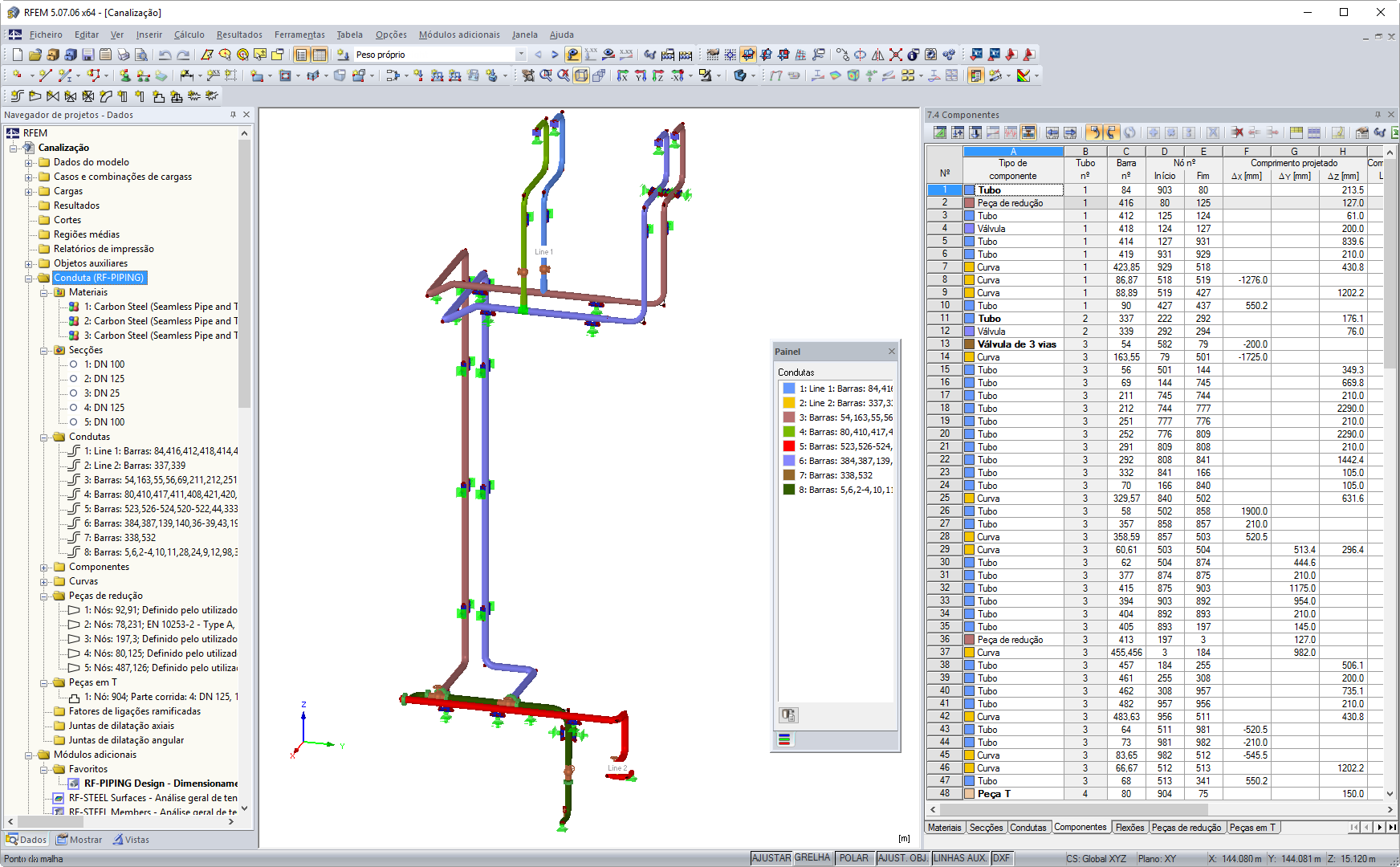The image size is (1400, 867).
Task: Click the panel settings icon in Painel
Action: click(x=788, y=715)
